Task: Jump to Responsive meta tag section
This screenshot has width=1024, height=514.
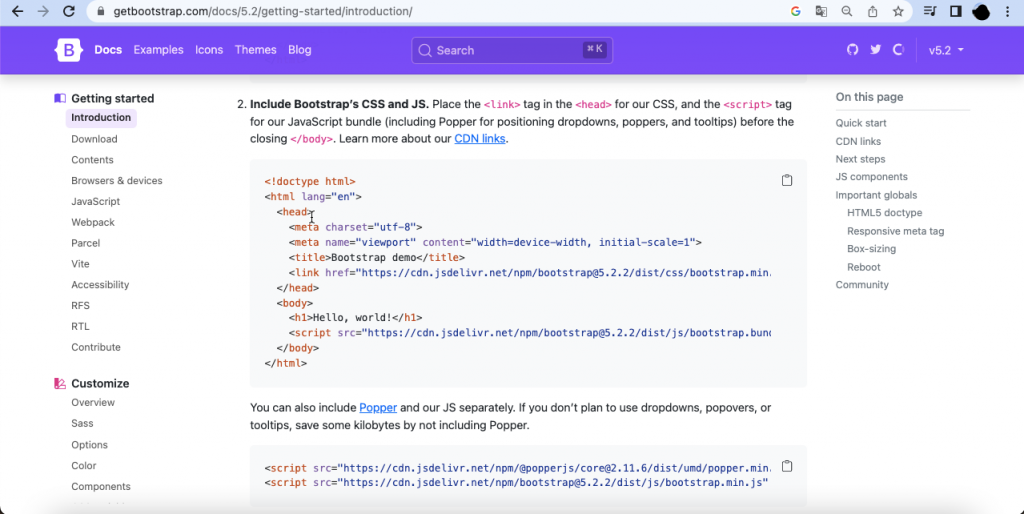Action: [895, 231]
